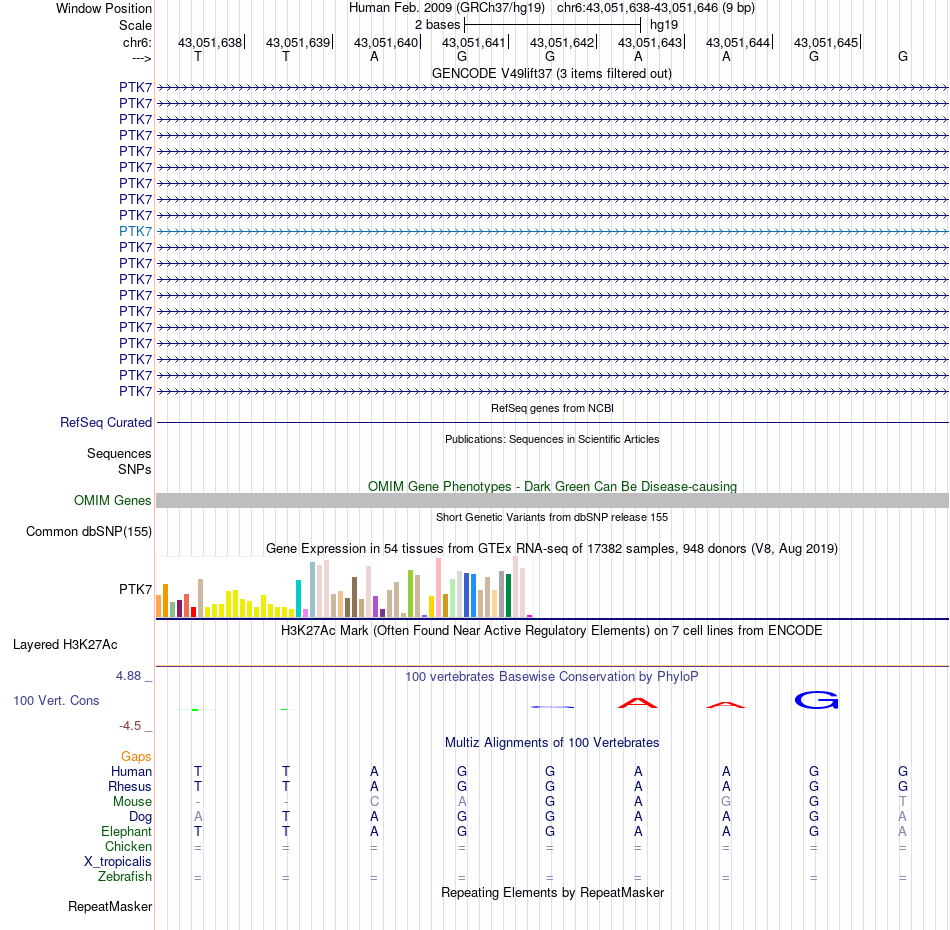
Task: Open the H3K27Ac Mark ENCODE track title
Action: click(552, 631)
